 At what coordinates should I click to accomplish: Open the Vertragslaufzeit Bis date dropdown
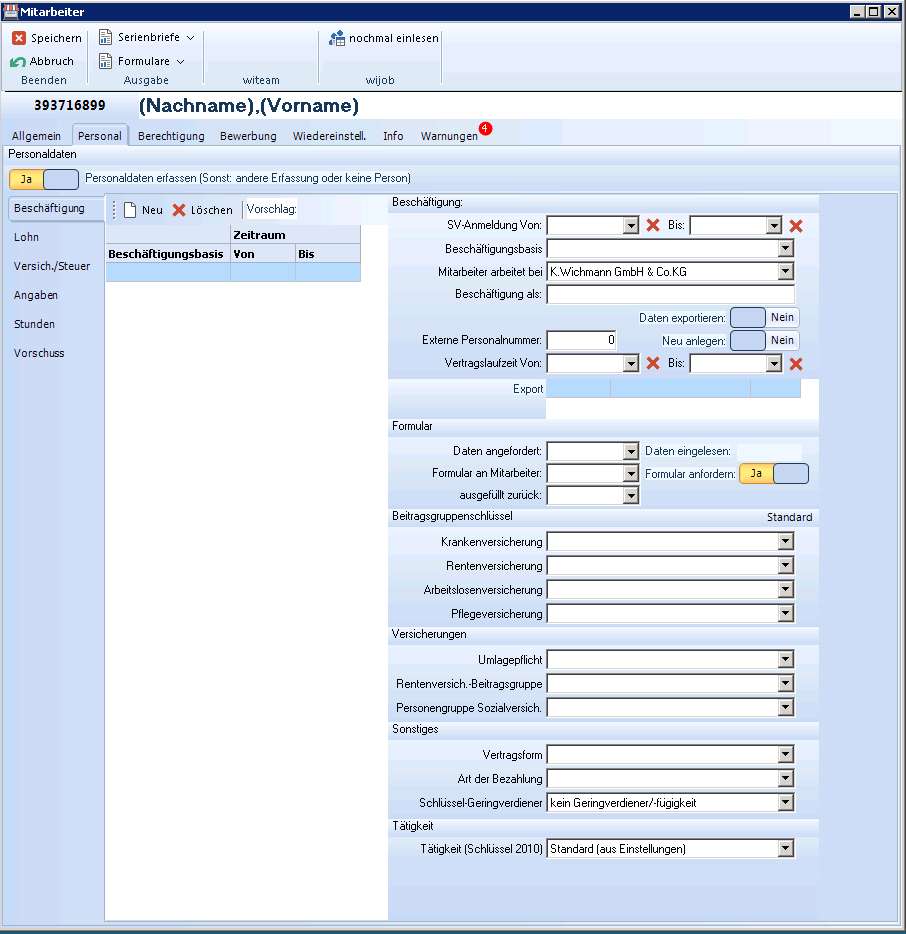coord(774,363)
